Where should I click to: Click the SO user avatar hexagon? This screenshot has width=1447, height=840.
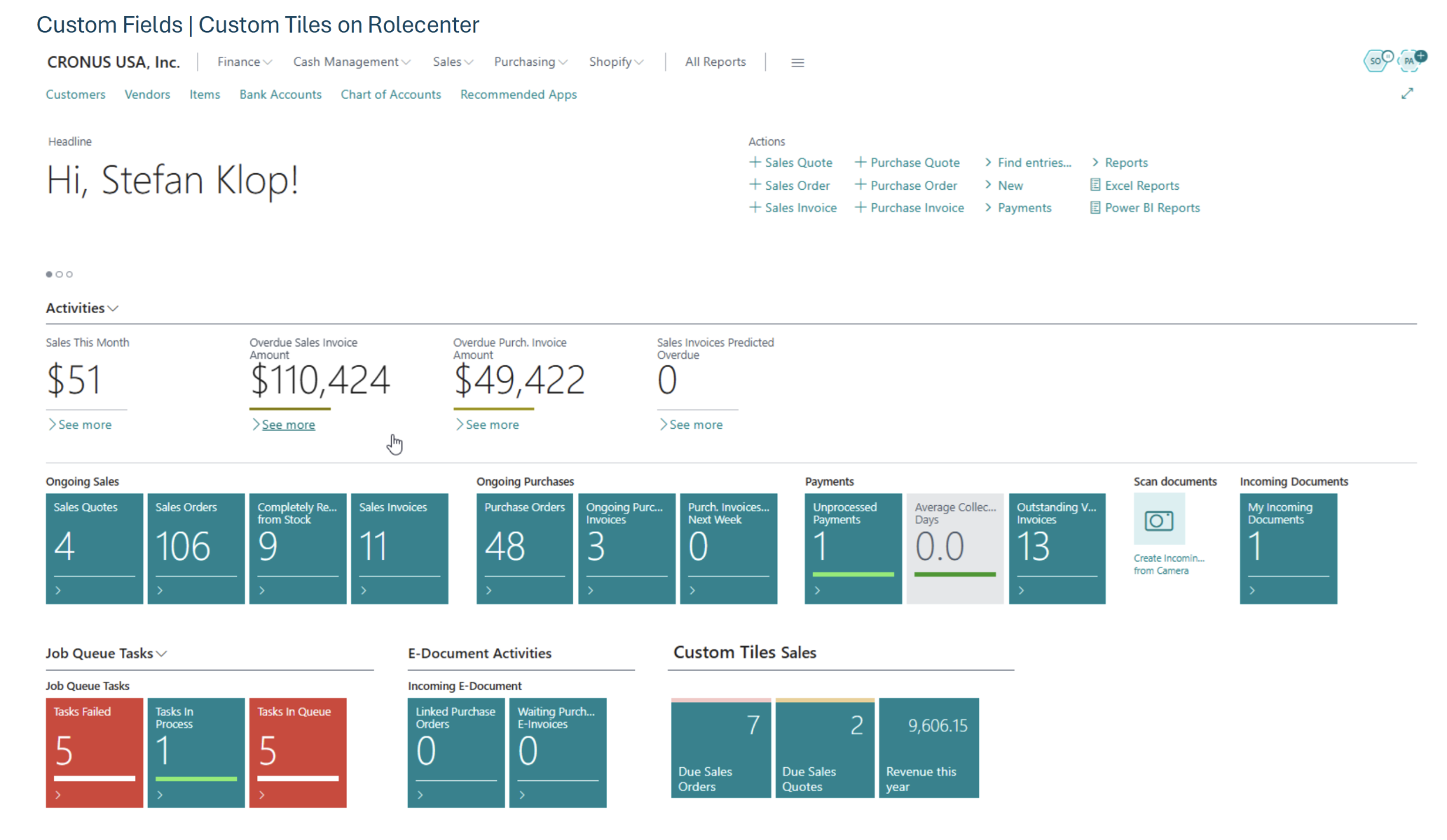[1376, 61]
